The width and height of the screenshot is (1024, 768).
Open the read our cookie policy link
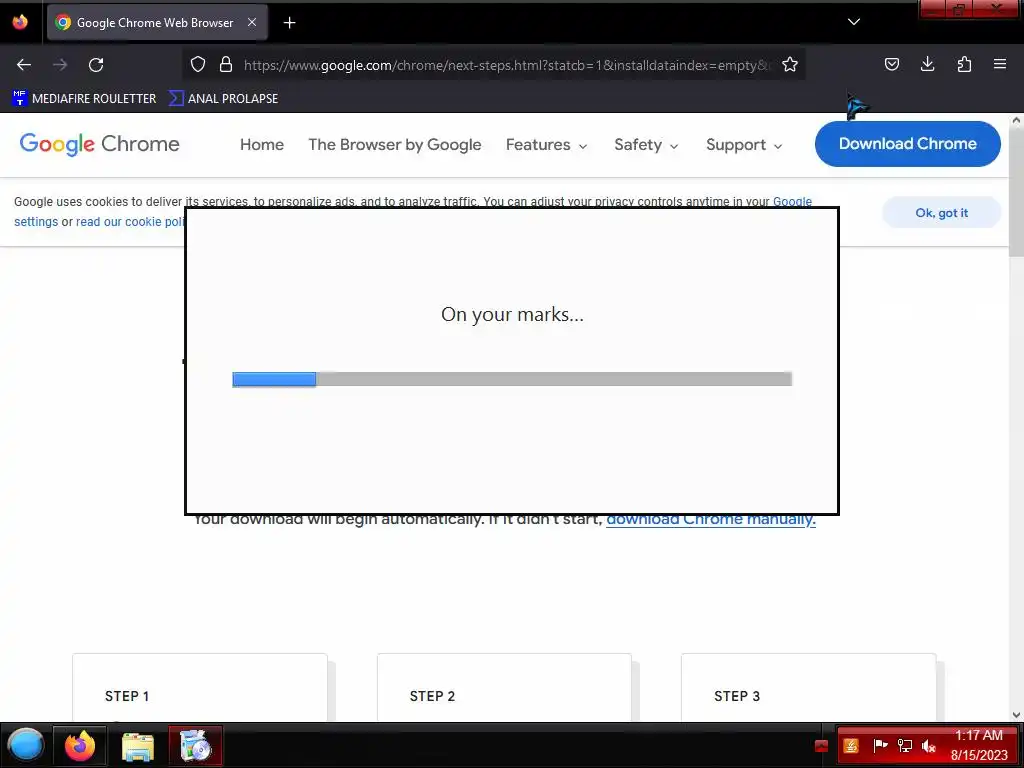130,222
